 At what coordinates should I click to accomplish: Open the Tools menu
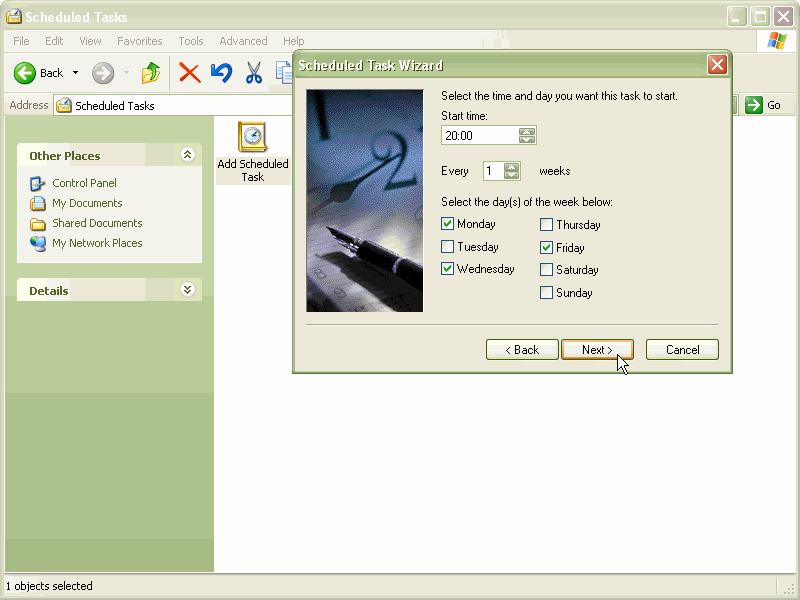(x=190, y=41)
